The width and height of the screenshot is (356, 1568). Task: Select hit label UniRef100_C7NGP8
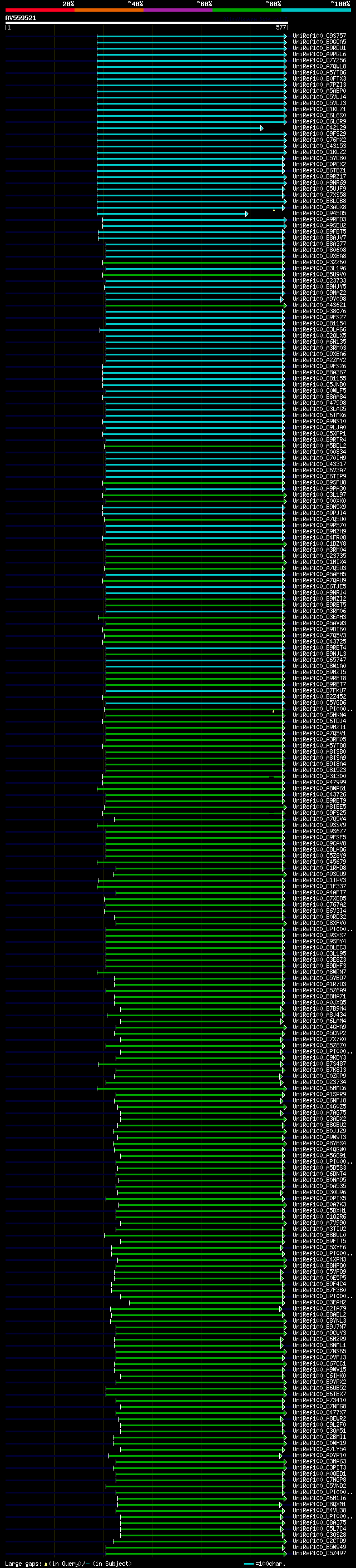pyautogui.click(x=319, y=1480)
